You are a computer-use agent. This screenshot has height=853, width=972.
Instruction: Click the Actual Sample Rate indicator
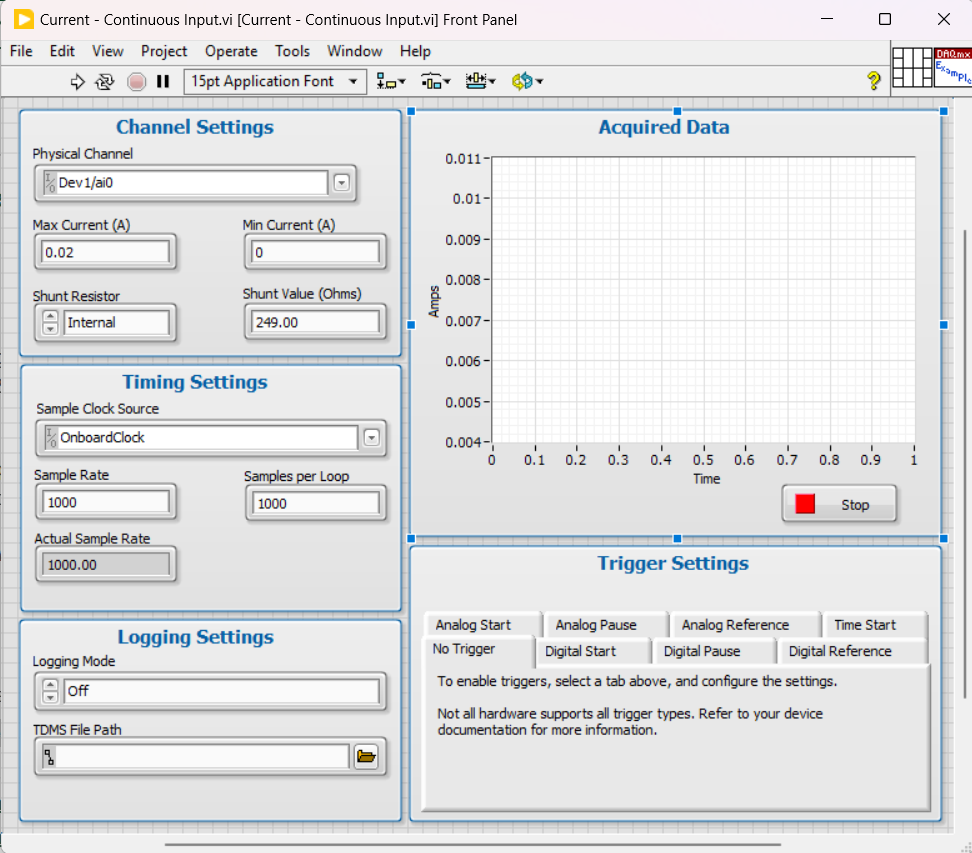(105, 565)
